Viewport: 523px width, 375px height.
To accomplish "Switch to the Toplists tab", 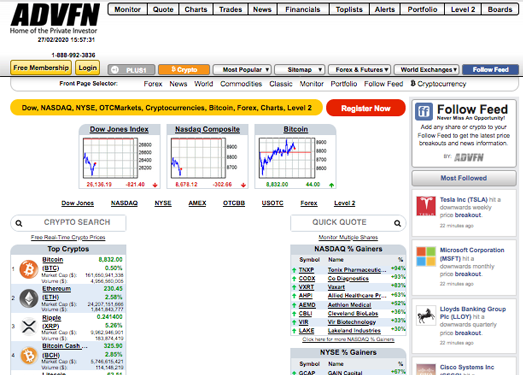I will [349, 9].
